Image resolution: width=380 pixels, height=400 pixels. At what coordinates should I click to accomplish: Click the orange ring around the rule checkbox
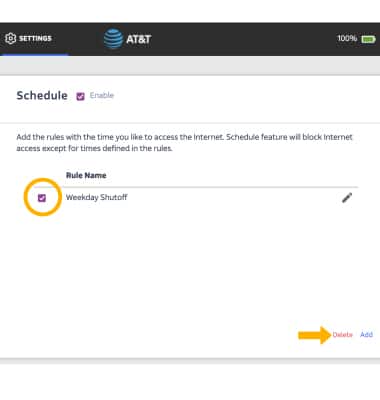coord(43,197)
